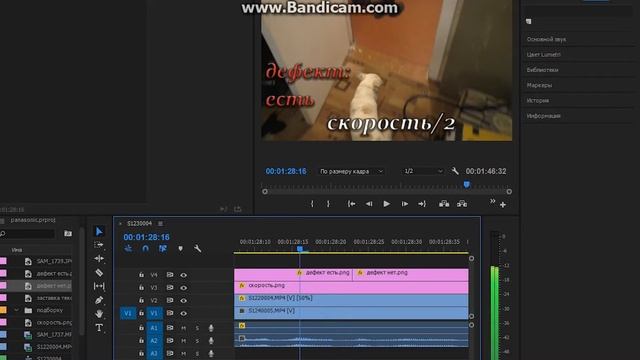Open the Основной звук panel
The image size is (640, 360).
pos(546,39)
